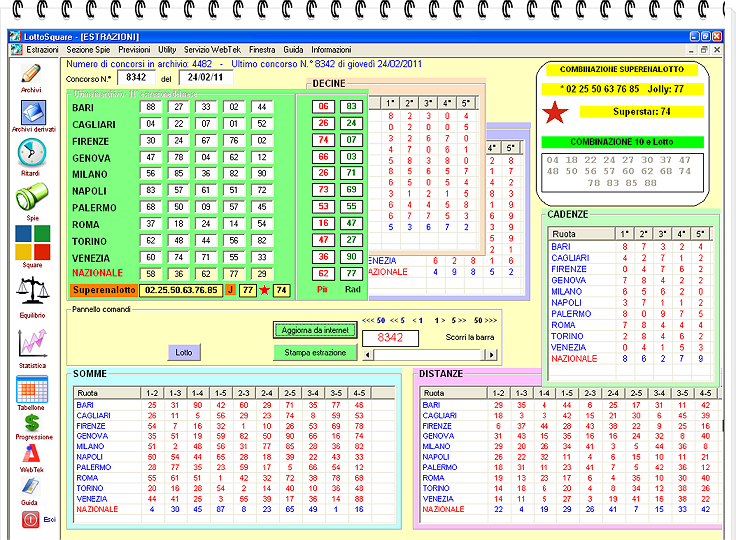The image size is (736, 540).
Task: Open the Spie flashlight icon
Action: [x=31, y=197]
